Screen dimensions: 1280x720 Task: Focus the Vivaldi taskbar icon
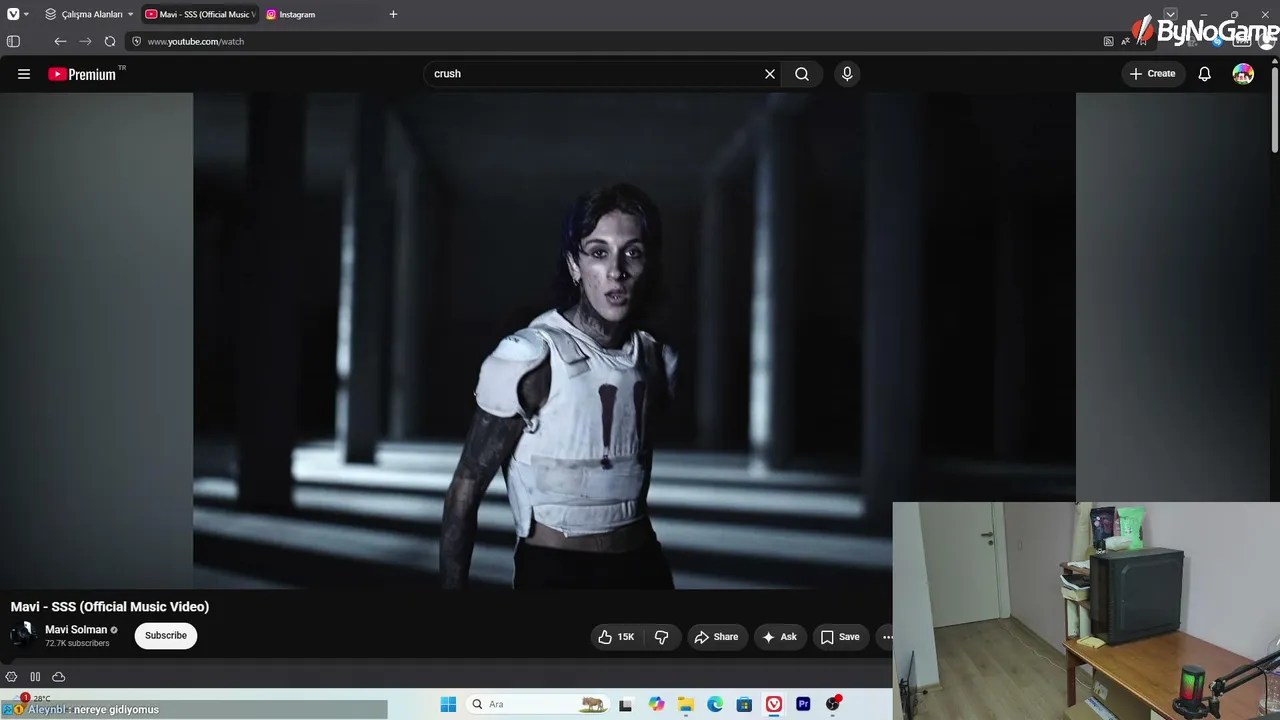coord(774,704)
